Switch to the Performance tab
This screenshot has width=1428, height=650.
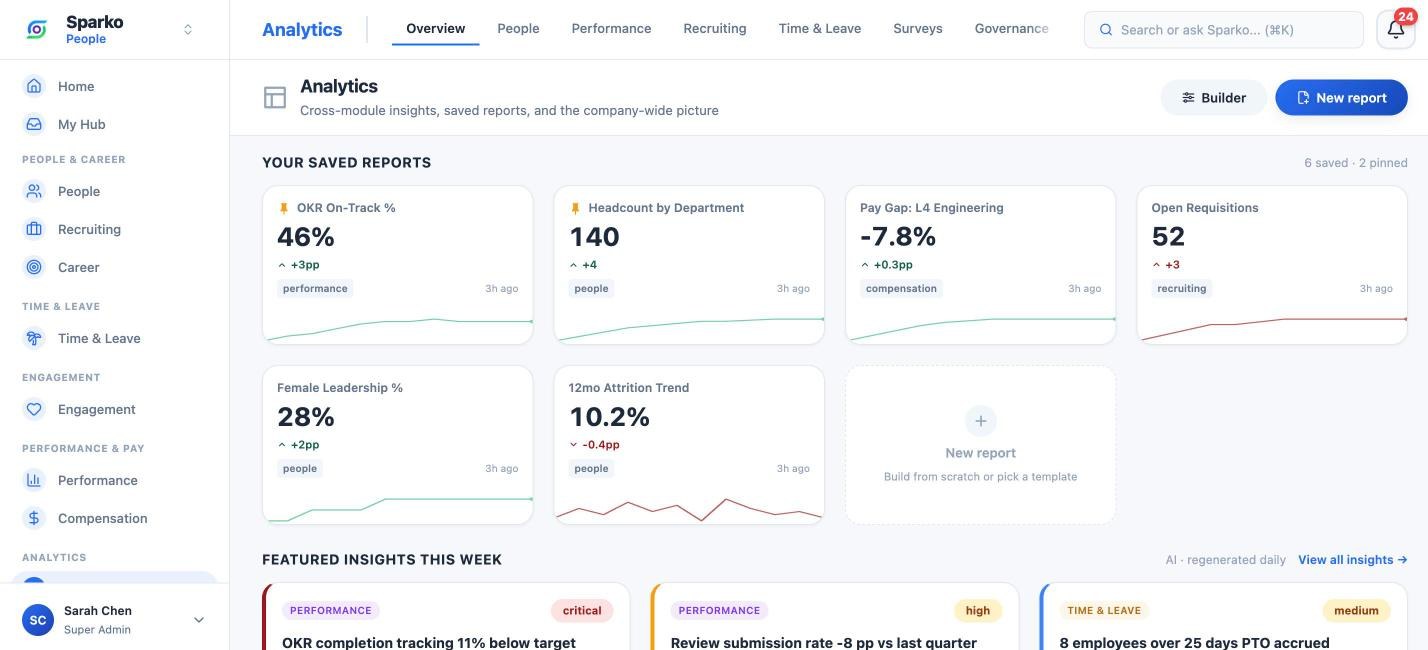(611, 29)
